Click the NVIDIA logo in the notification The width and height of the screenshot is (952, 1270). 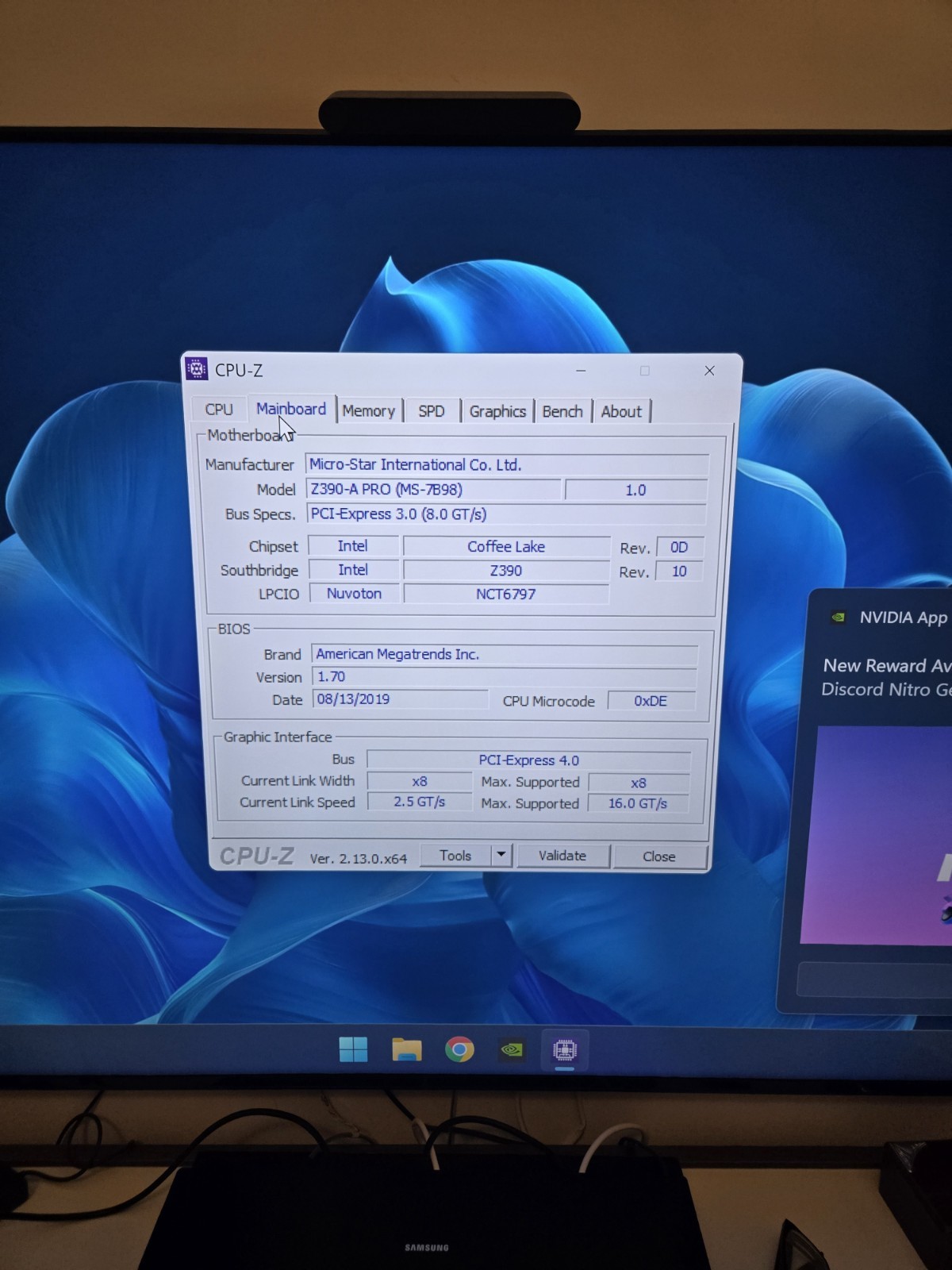[x=838, y=617]
